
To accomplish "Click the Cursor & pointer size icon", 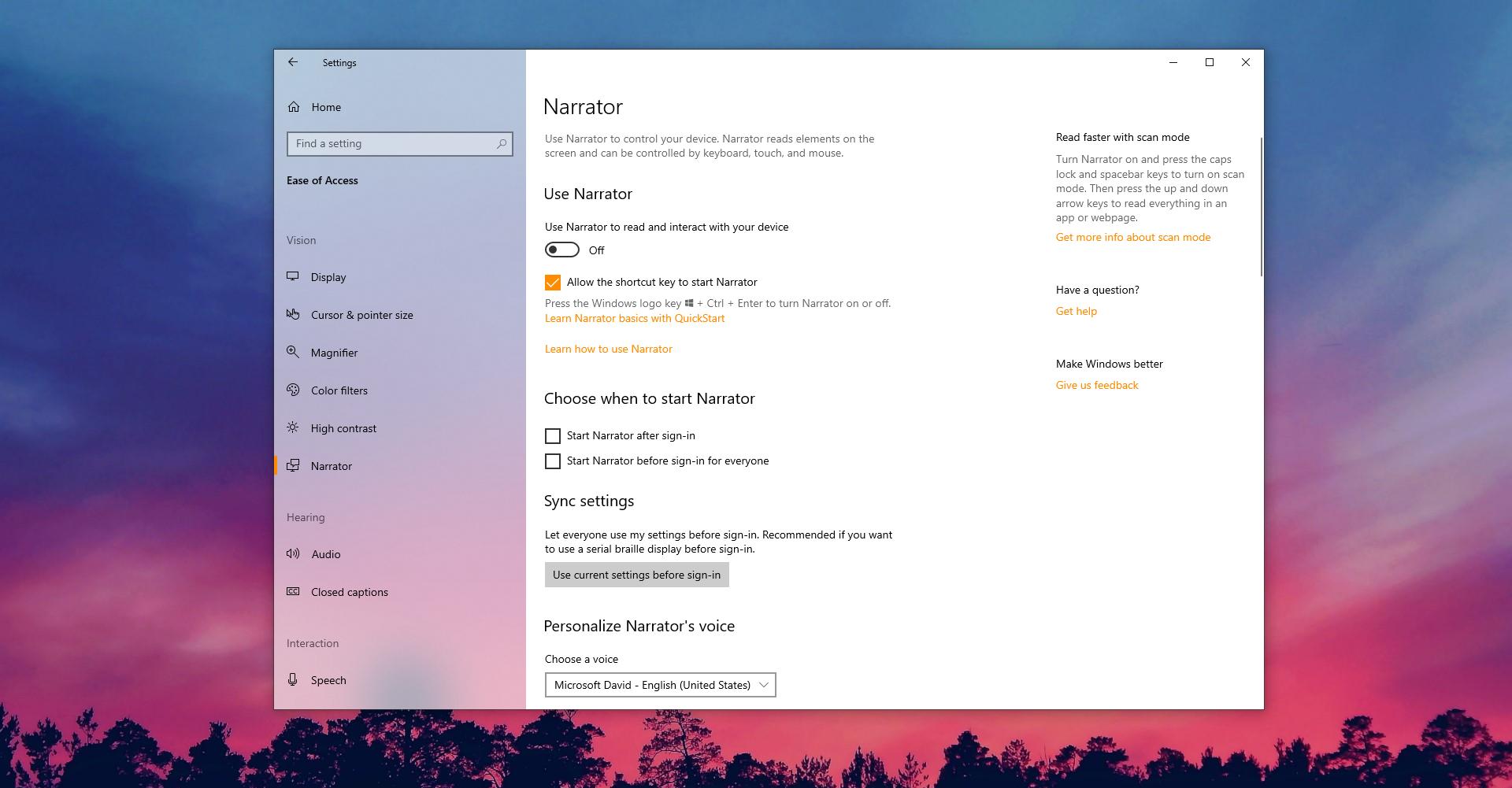I will (x=293, y=314).
